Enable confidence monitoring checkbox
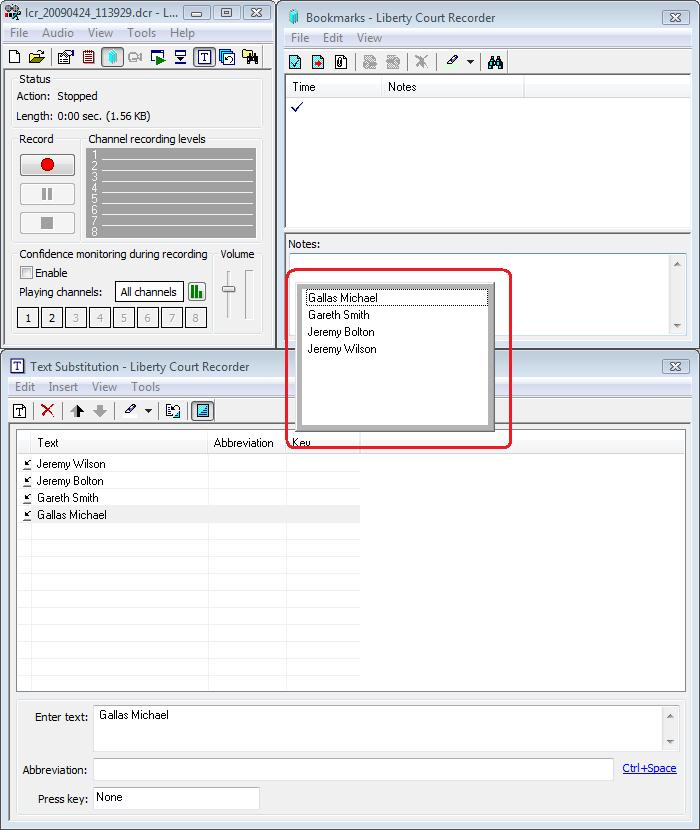The width and height of the screenshot is (700, 830). point(26,273)
